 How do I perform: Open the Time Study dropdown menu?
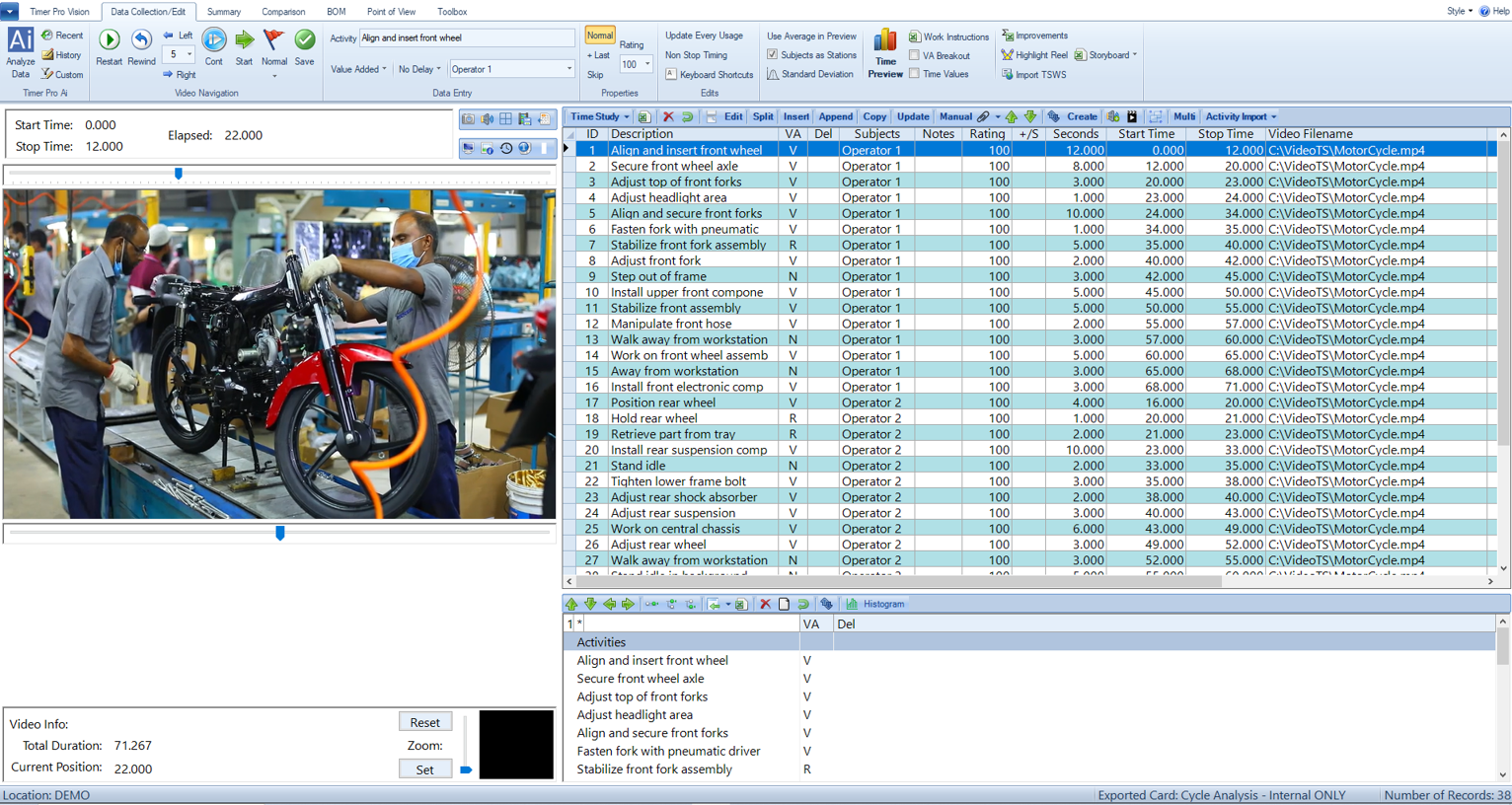point(600,116)
